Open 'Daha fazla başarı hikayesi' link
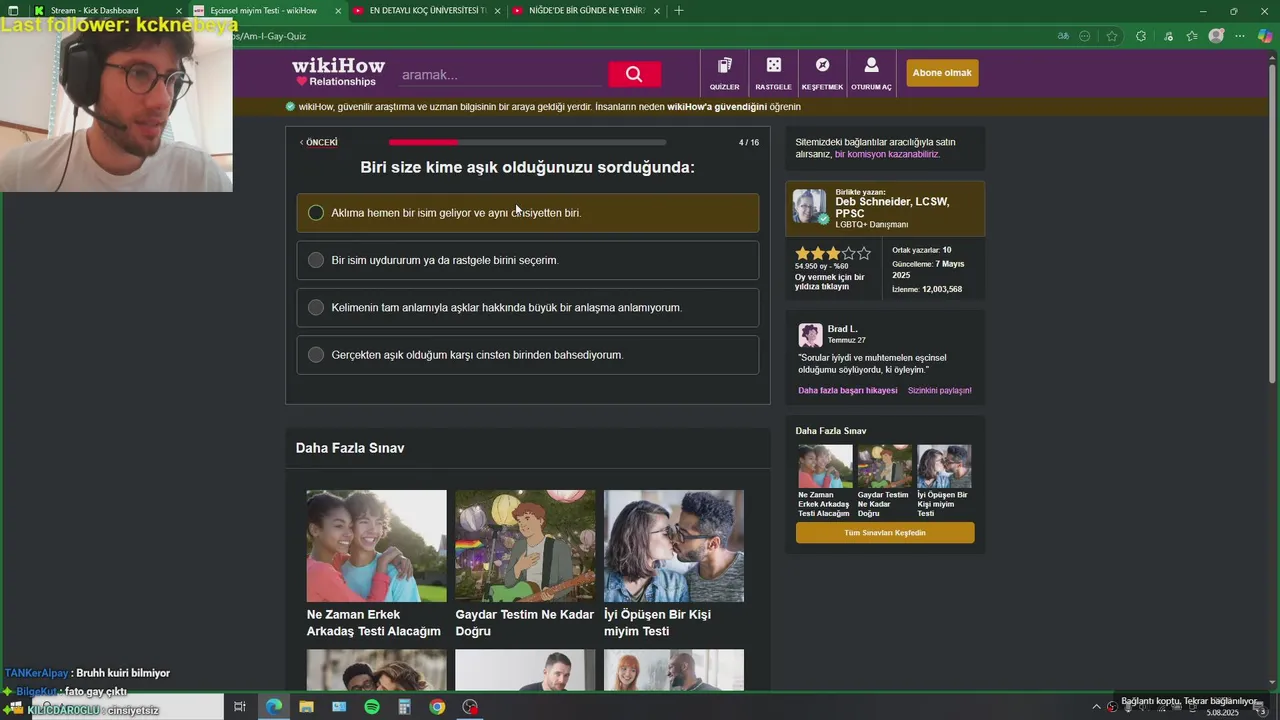The width and height of the screenshot is (1280, 720). point(847,391)
